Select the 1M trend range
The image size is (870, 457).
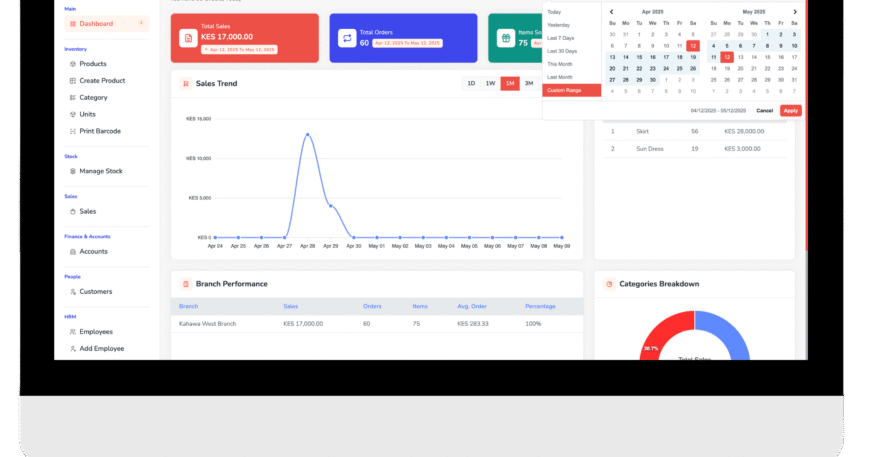510,84
